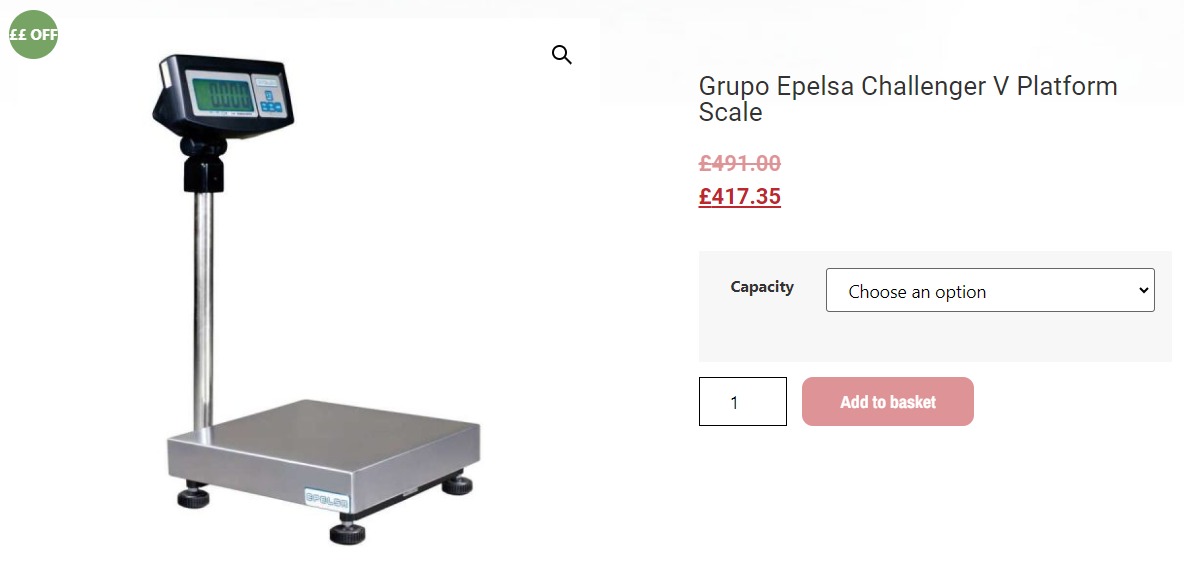Click the green ££ OFF sale badge
The image size is (1184, 575).
33,34
